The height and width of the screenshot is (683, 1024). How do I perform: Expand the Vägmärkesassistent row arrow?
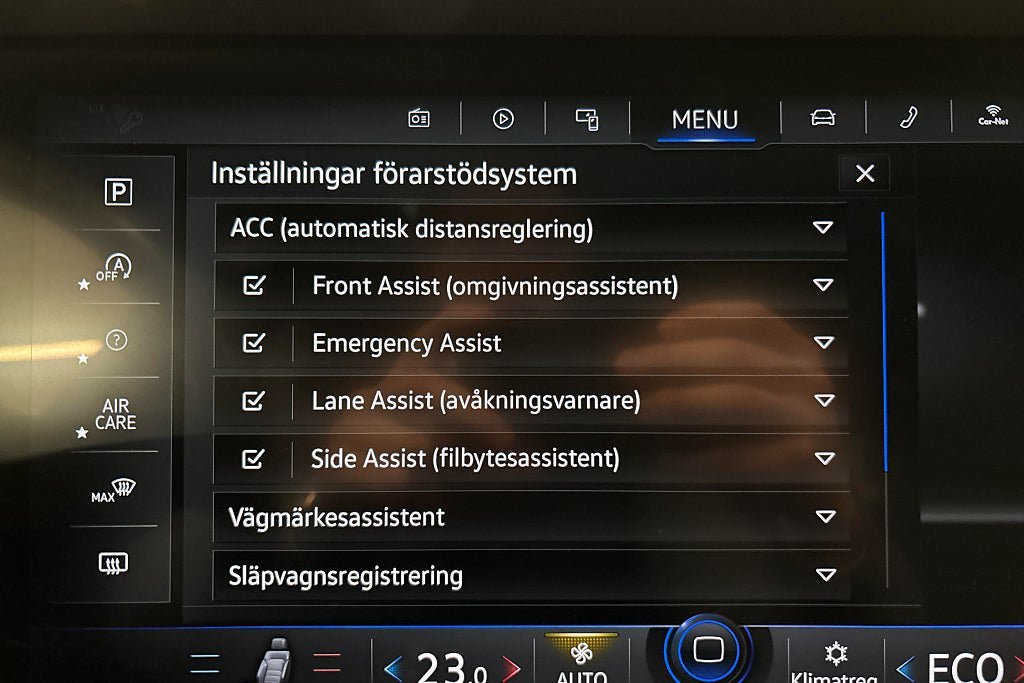pyautogui.click(x=825, y=516)
